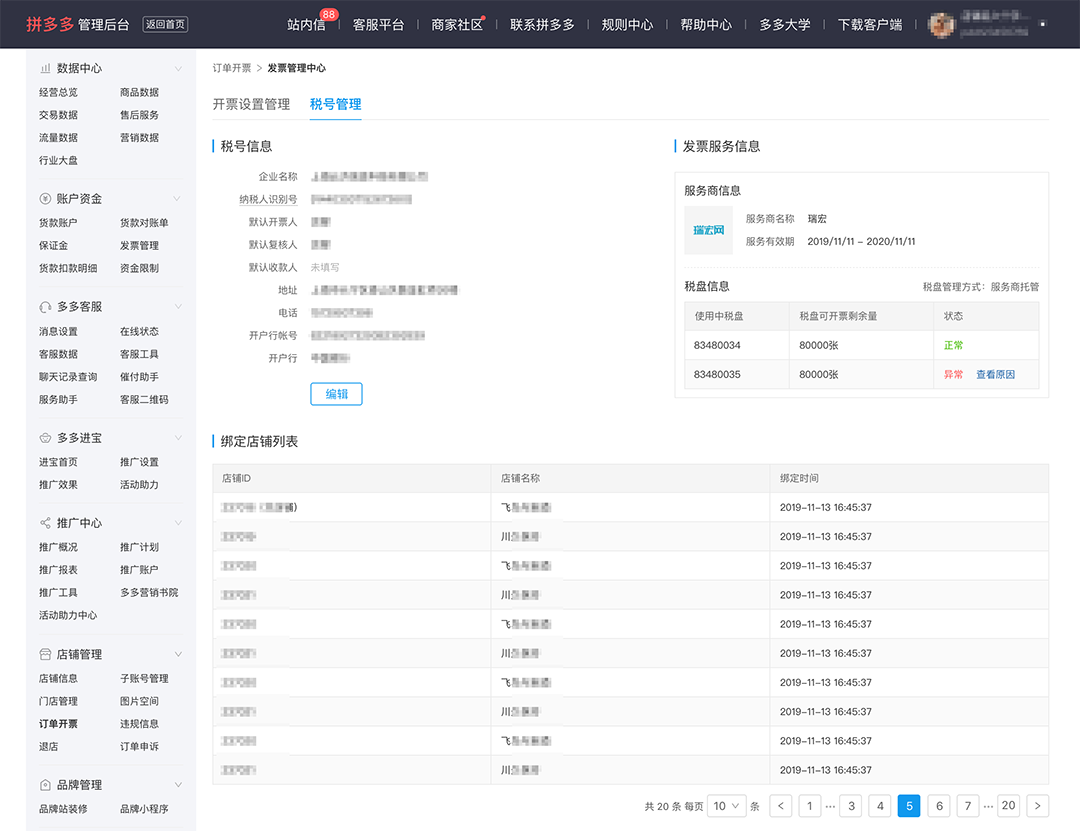Click the 编辑 button
The height and width of the screenshot is (831, 1080).
tap(336, 394)
